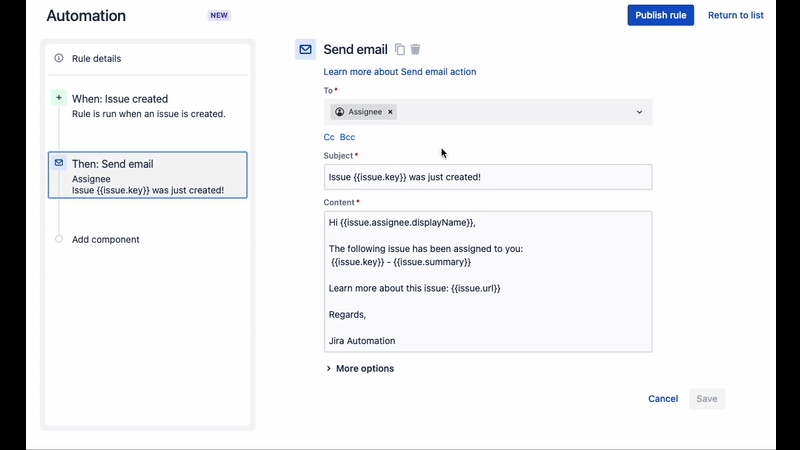The width and height of the screenshot is (800, 450).
Task: Open the To recipients dropdown arrow
Action: coord(639,112)
